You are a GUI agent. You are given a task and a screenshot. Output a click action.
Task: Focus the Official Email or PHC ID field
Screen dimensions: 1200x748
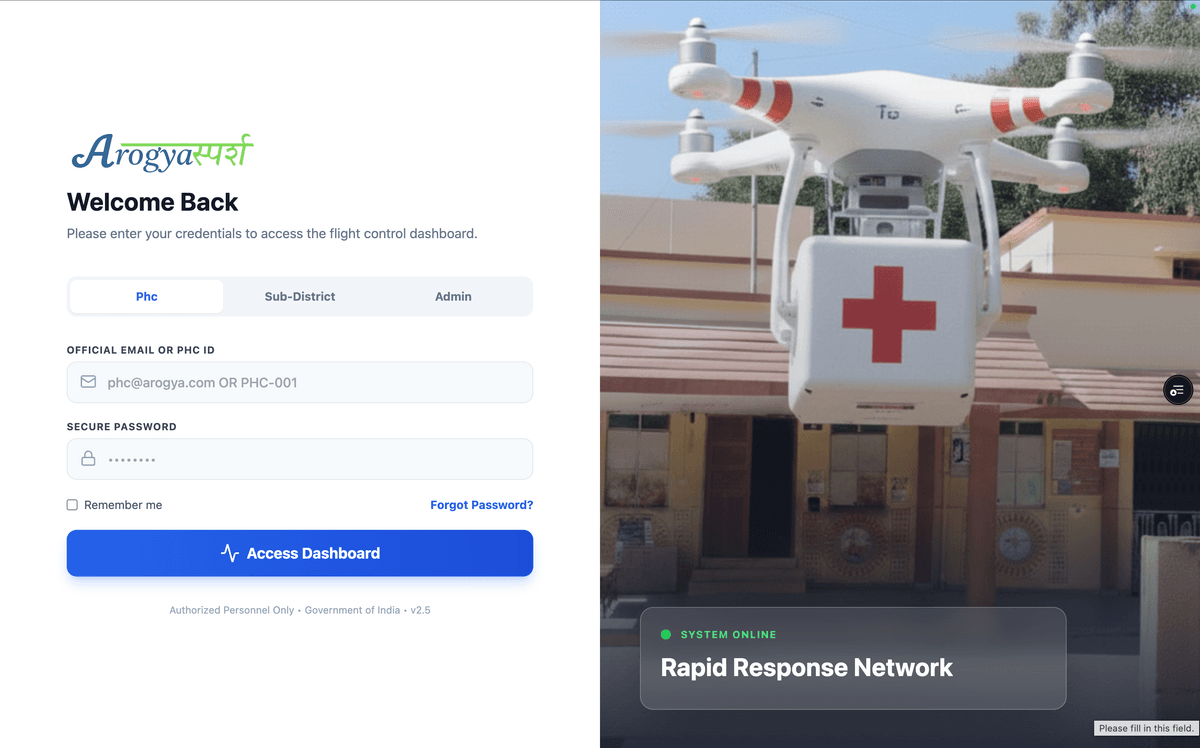coord(300,382)
